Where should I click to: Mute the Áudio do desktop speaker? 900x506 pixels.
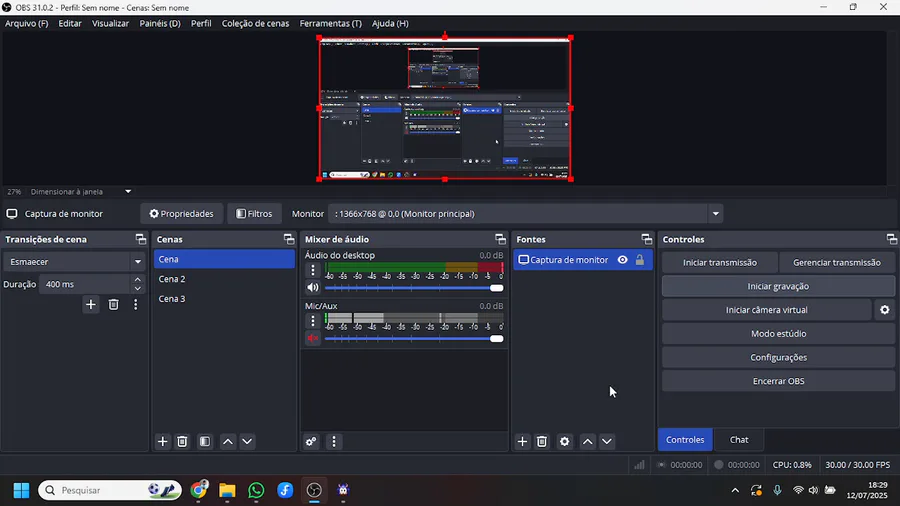point(313,287)
